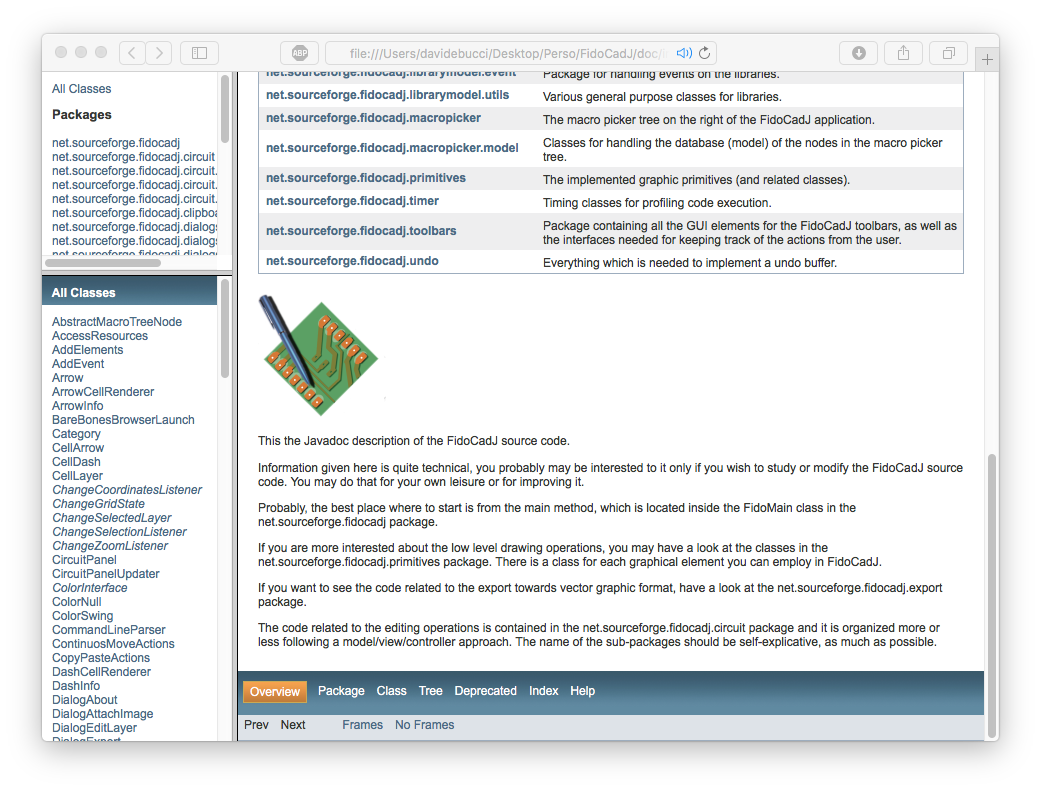Open the Adblock Plus extension icon
The image size is (1041, 791).
[x=300, y=53]
